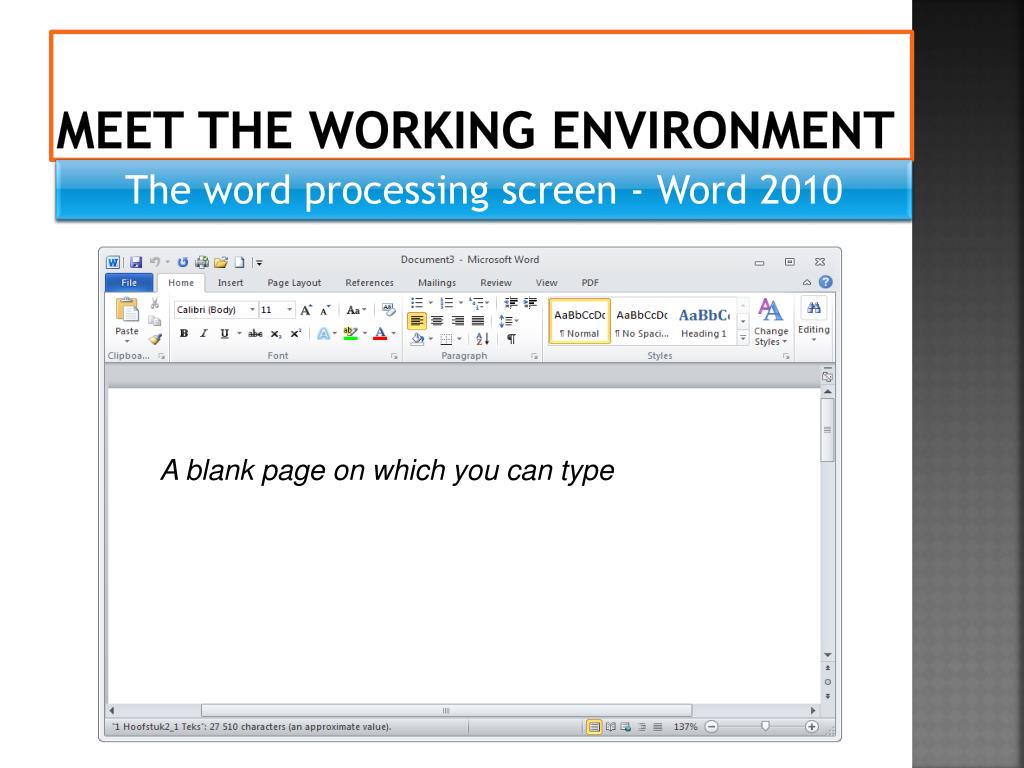Click the Copy icon in Clipboard group
The height and width of the screenshot is (768, 1024).
(x=155, y=321)
